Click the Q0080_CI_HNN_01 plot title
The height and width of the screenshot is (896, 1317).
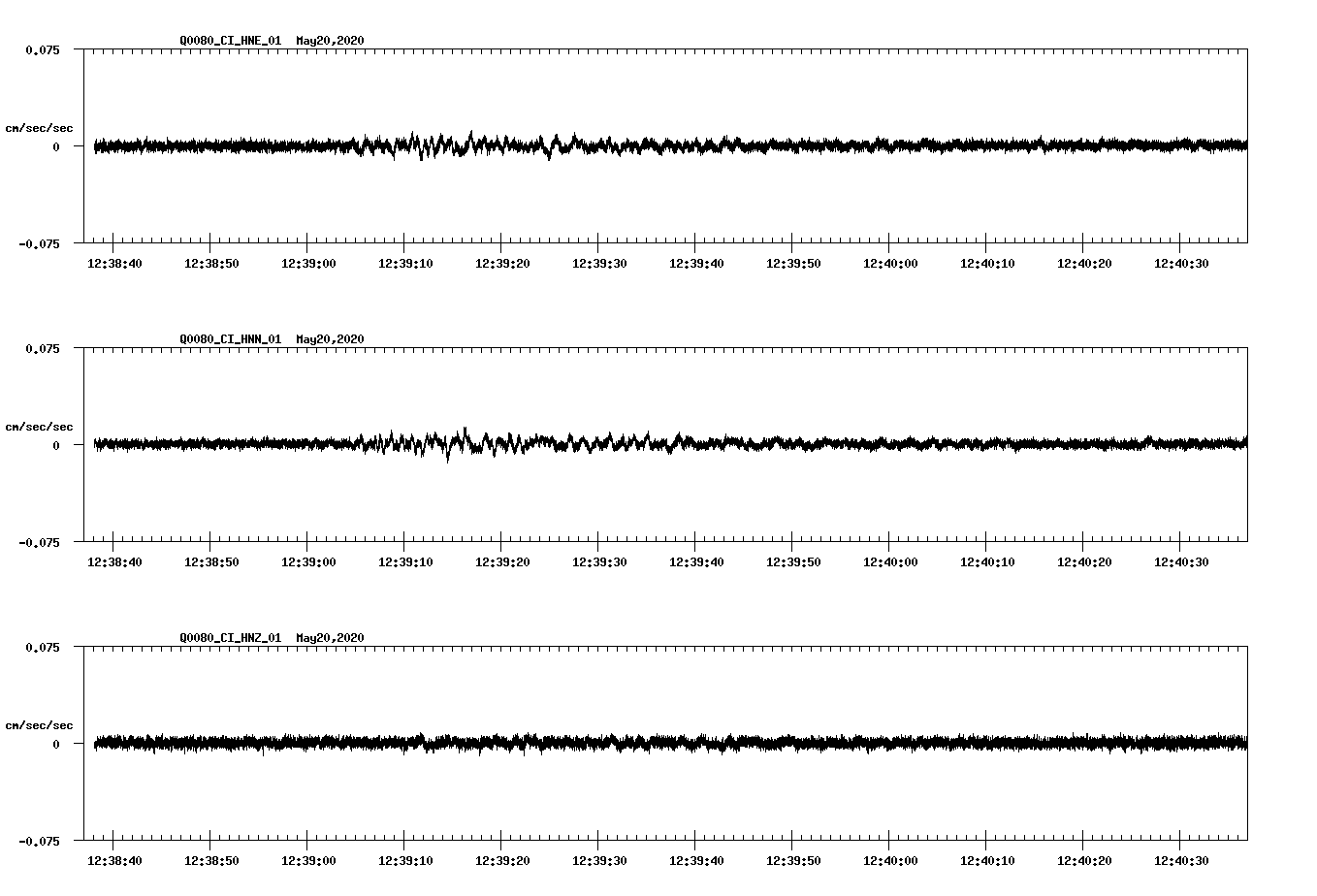tap(272, 339)
